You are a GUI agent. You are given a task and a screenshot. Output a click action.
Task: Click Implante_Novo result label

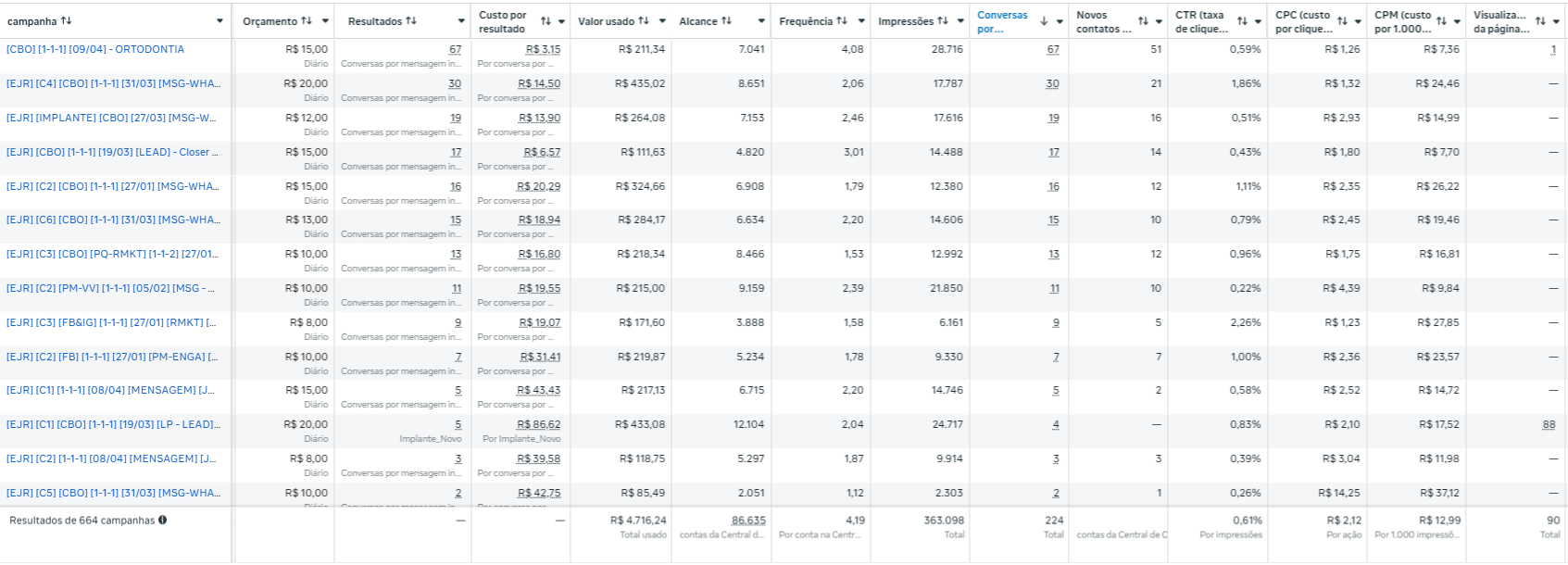click(x=430, y=439)
